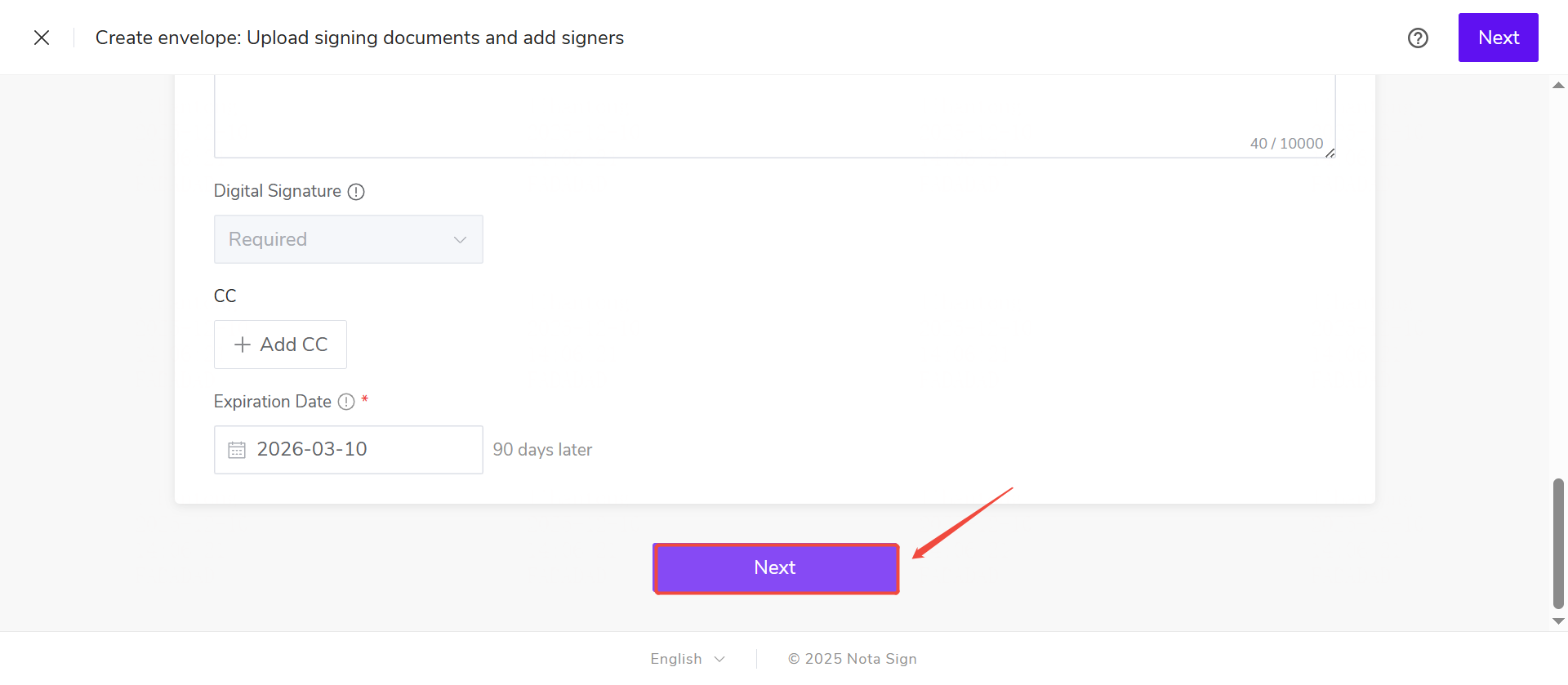Click the highlighted bottom Next button

[x=775, y=568]
